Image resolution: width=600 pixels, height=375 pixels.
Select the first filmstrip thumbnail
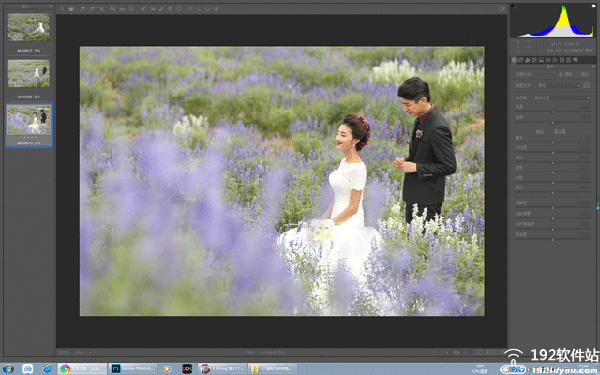[29, 27]
